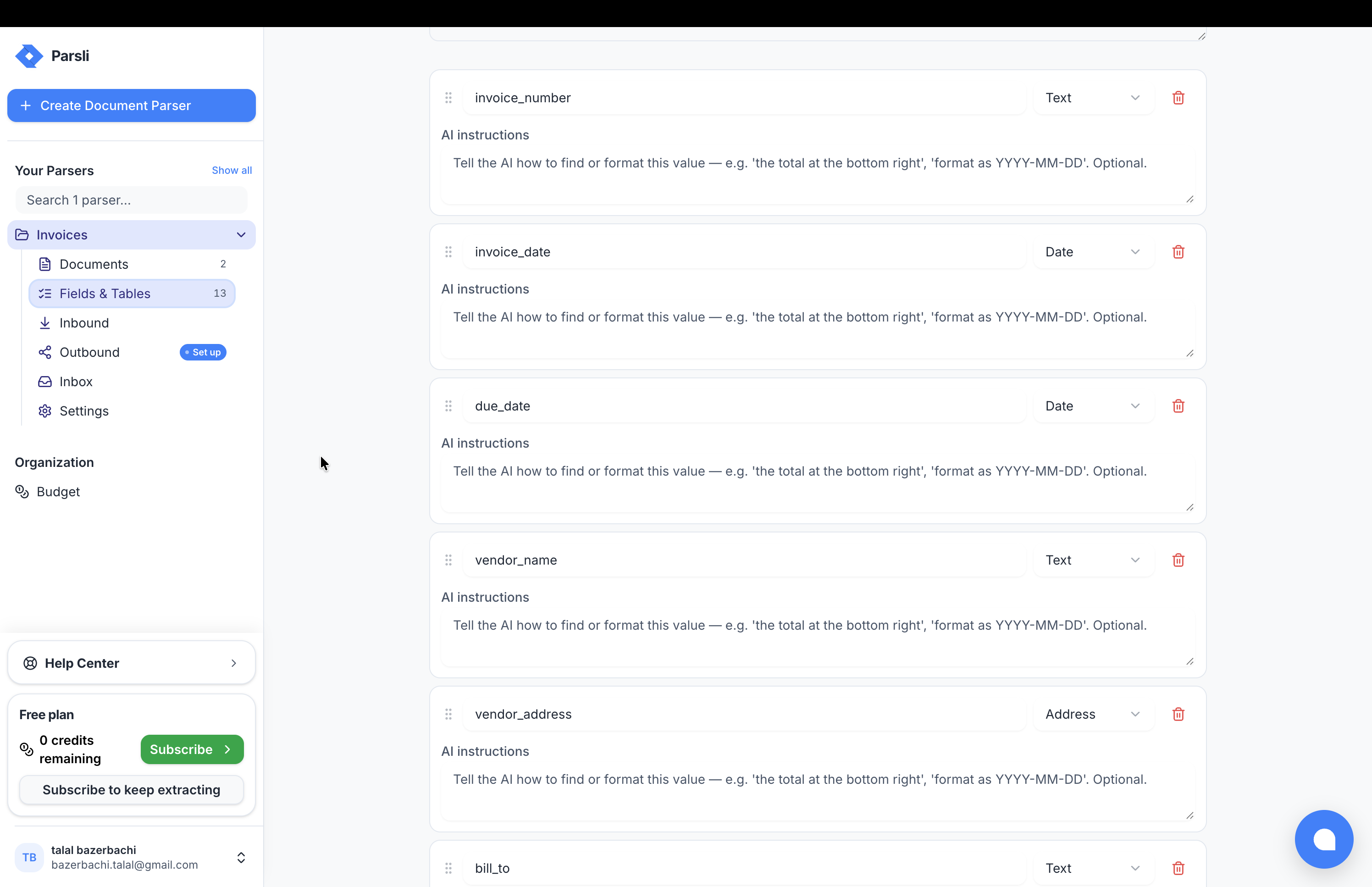Screen dimensions: 1372x887
Task: Delete the vendor_address field
Action: point(1178,714)
